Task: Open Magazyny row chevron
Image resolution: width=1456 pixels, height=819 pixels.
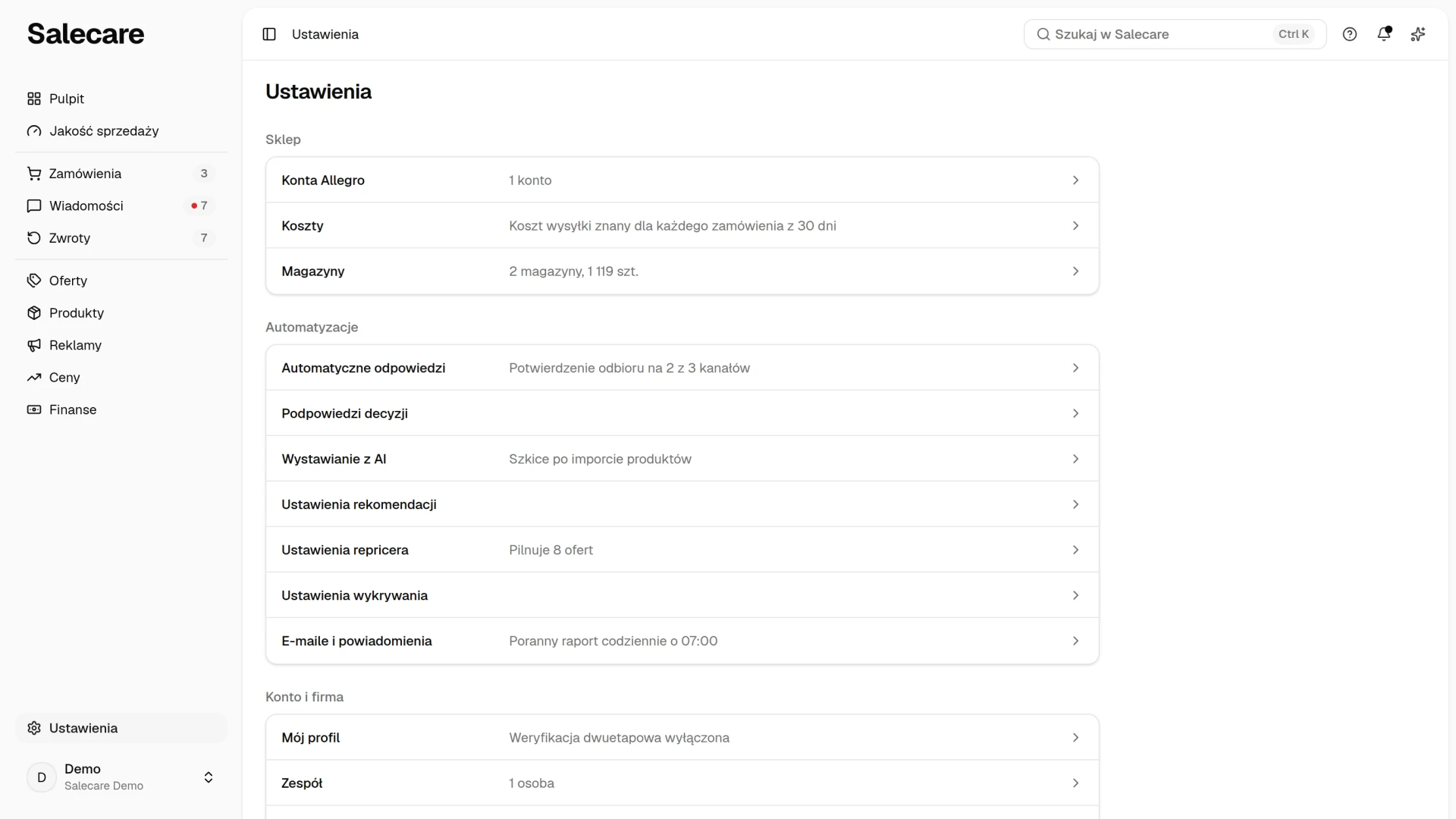Action: 1075,271
